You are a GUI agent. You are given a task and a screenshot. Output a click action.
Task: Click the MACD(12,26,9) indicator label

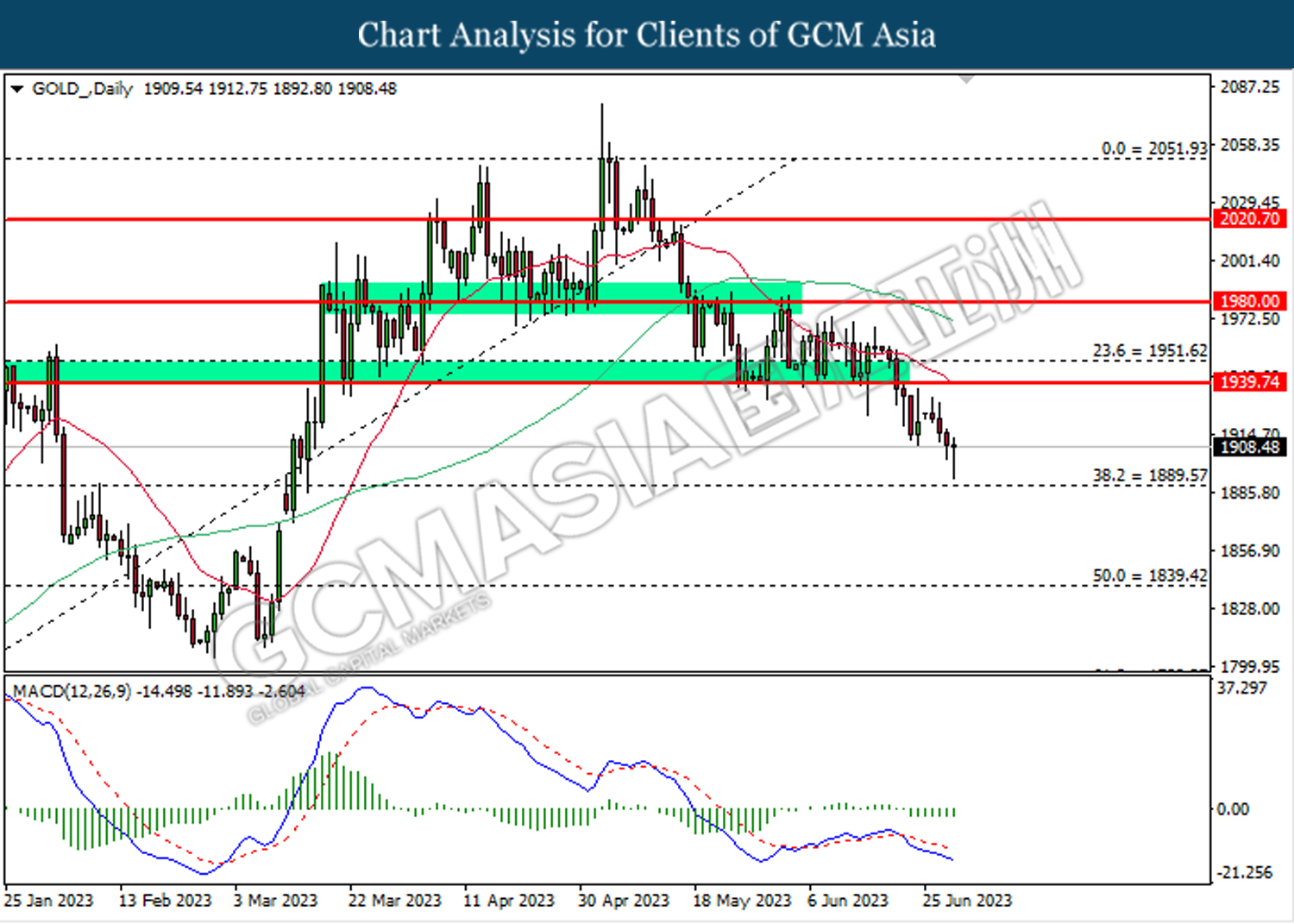point(72,691)
